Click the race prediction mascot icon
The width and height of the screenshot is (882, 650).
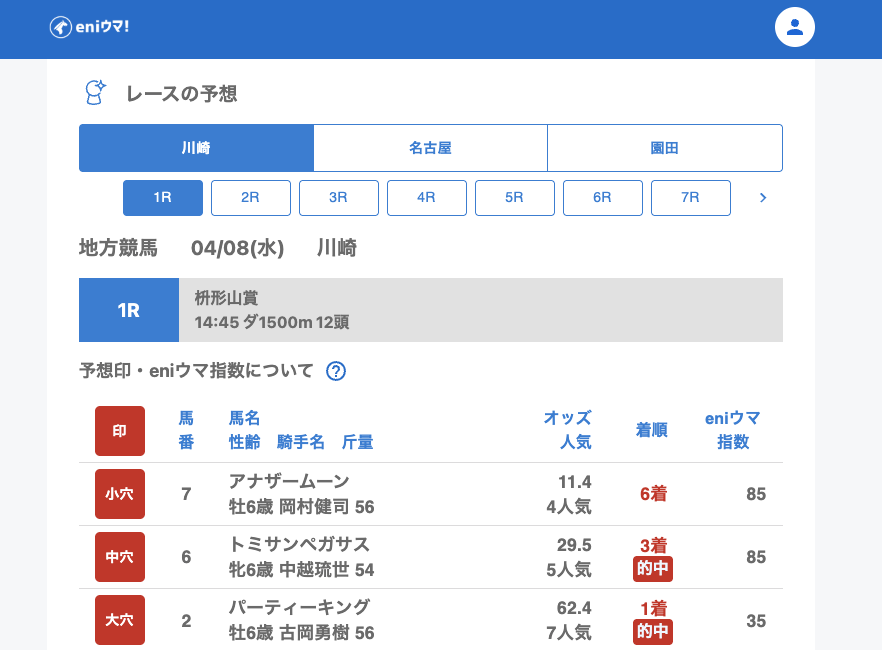[95, 93]
